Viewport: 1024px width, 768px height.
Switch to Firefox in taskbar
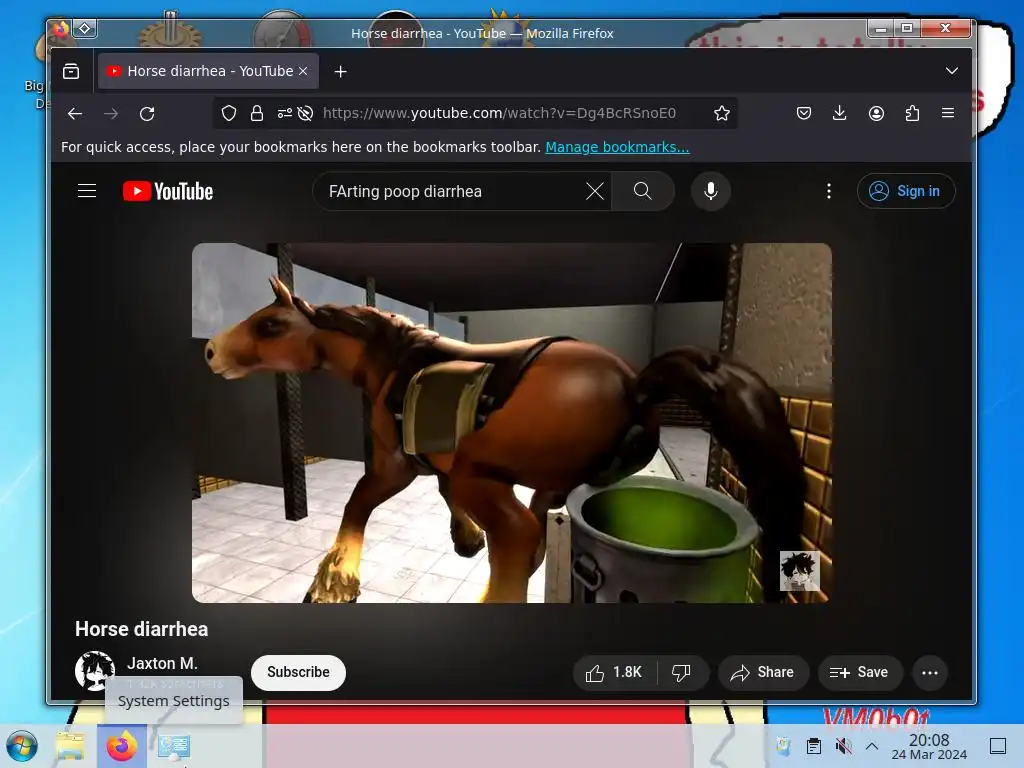pos(122,746)
